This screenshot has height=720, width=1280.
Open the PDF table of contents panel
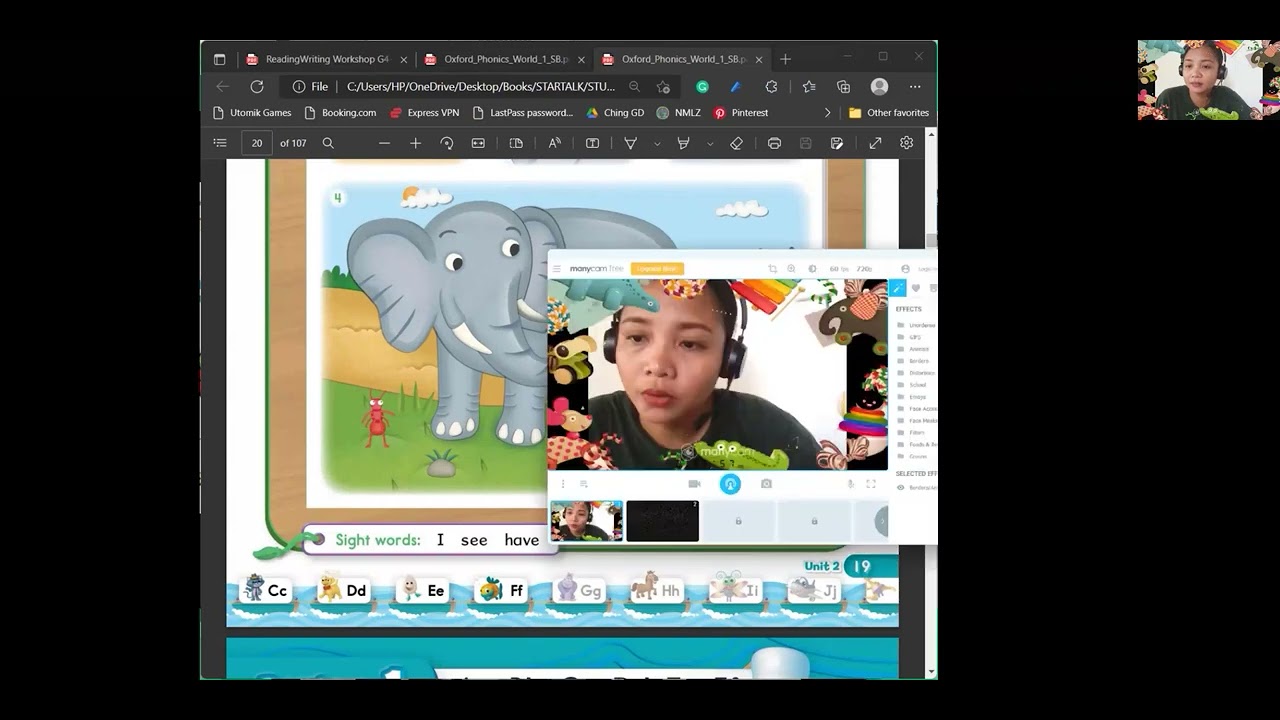220,143
